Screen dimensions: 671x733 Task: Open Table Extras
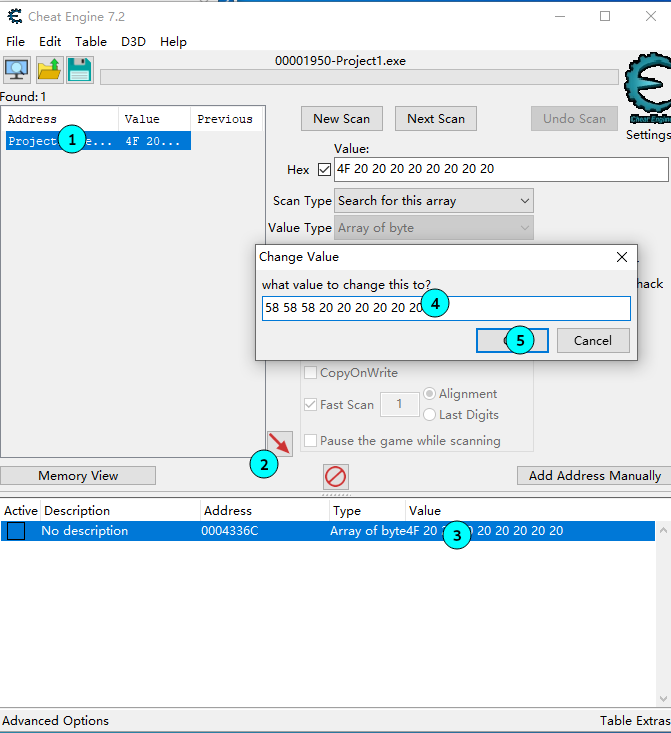tap(635, 721)
